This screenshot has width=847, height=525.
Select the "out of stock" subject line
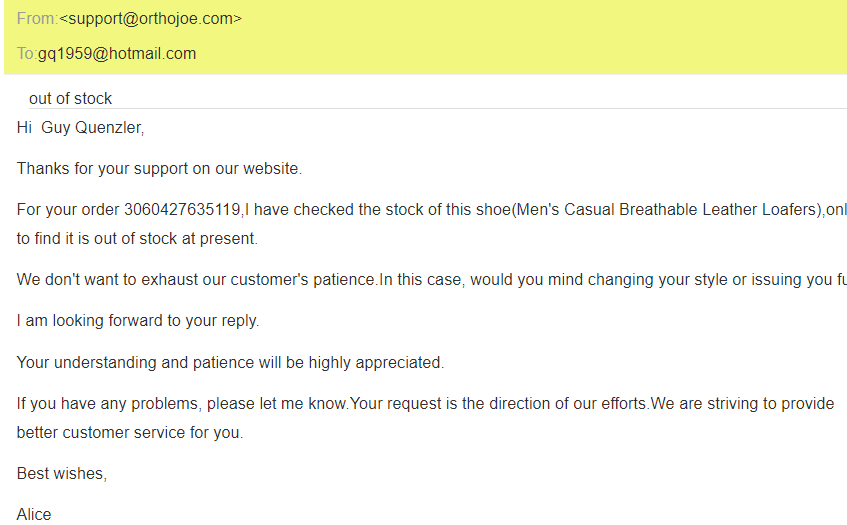(70, 98)
